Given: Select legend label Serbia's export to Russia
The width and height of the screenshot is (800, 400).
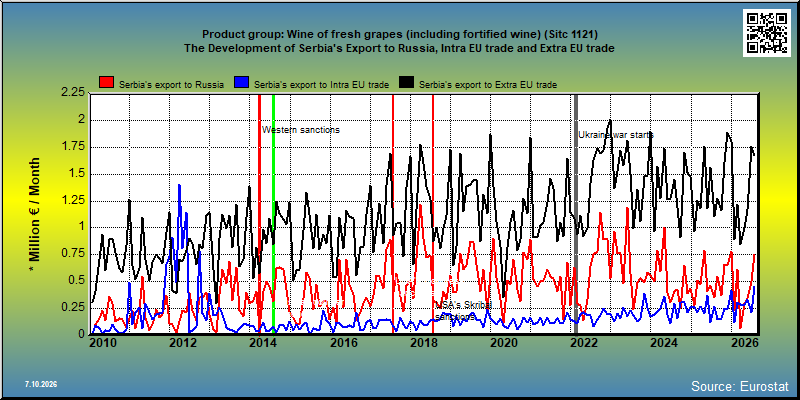Looking at the screenshot, I should [171, 85].
